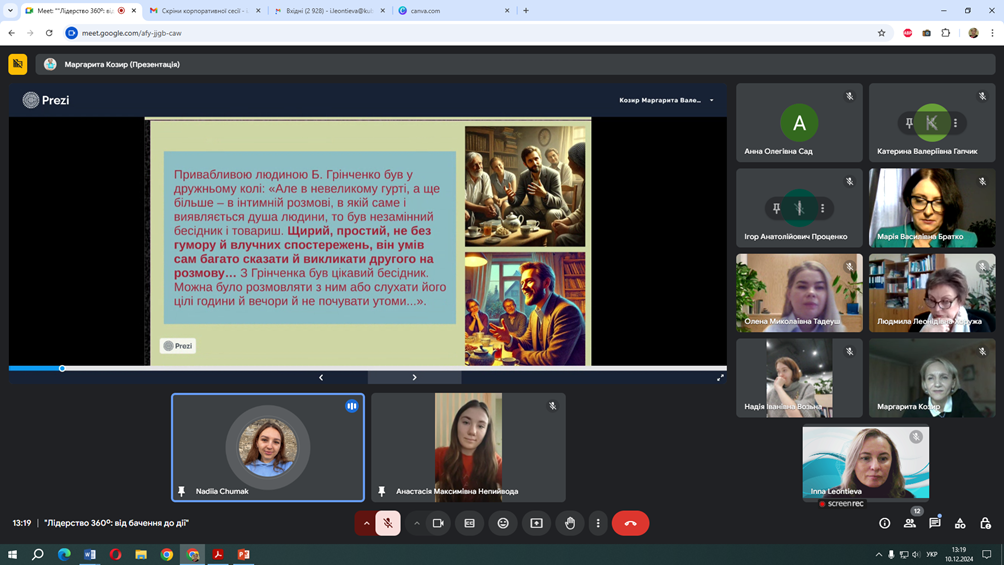Open the chat with everyone panel

pos(935,523)
